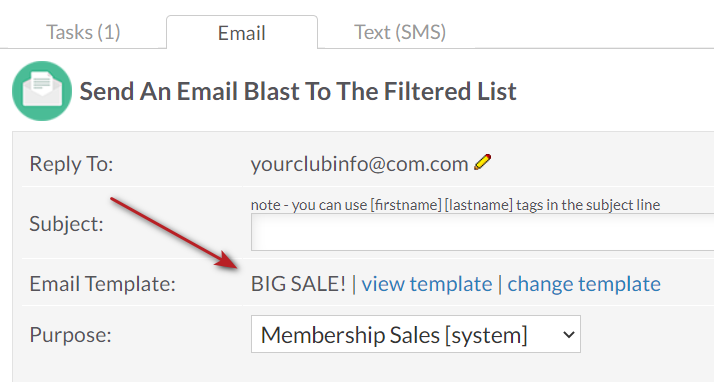Click the BIG SALE! template name
This screenshot has height=382, width=714.
tap(298, 284)
